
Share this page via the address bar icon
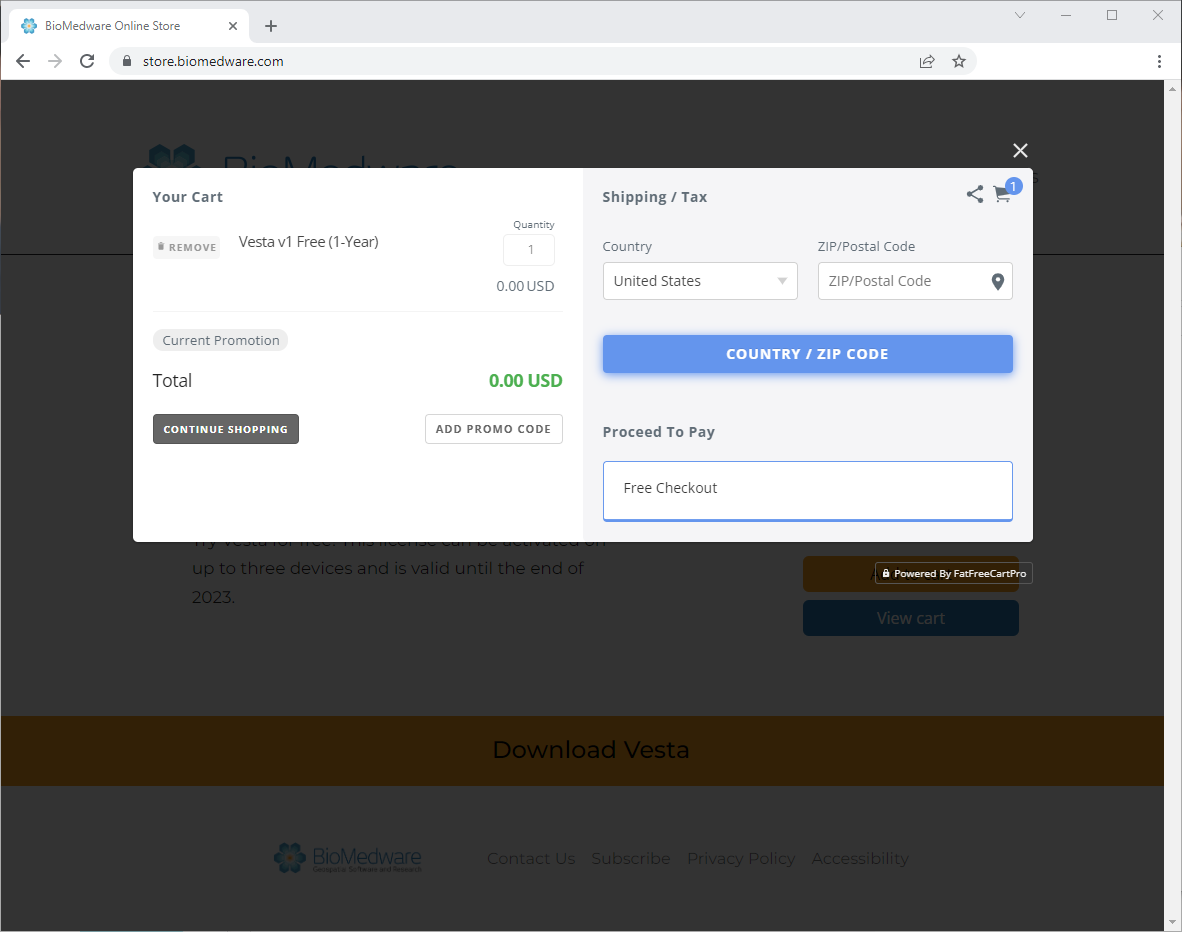(x=927, y=61)
